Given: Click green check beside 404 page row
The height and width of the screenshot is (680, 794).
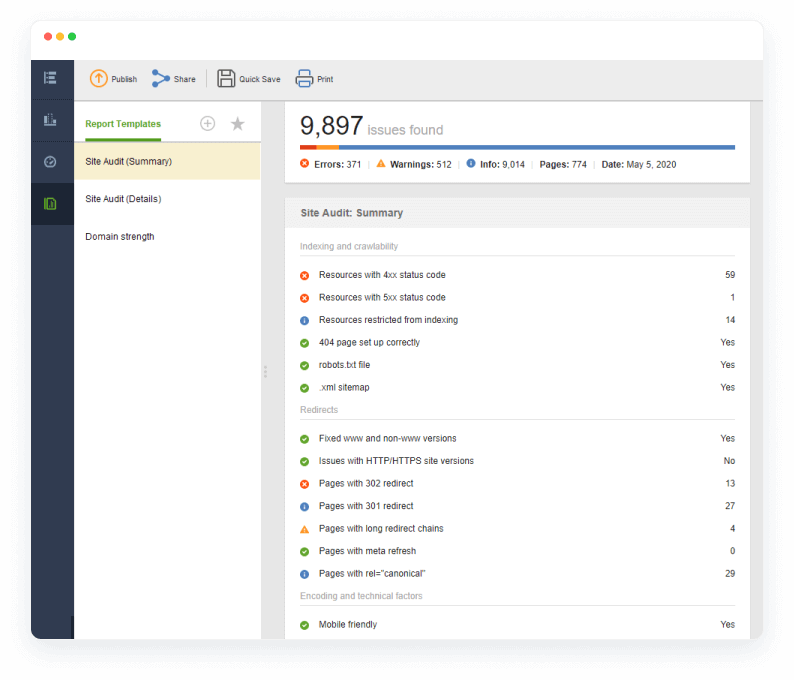Looking at the screenshot, I should pyautogui.click(x=304, y=343).
